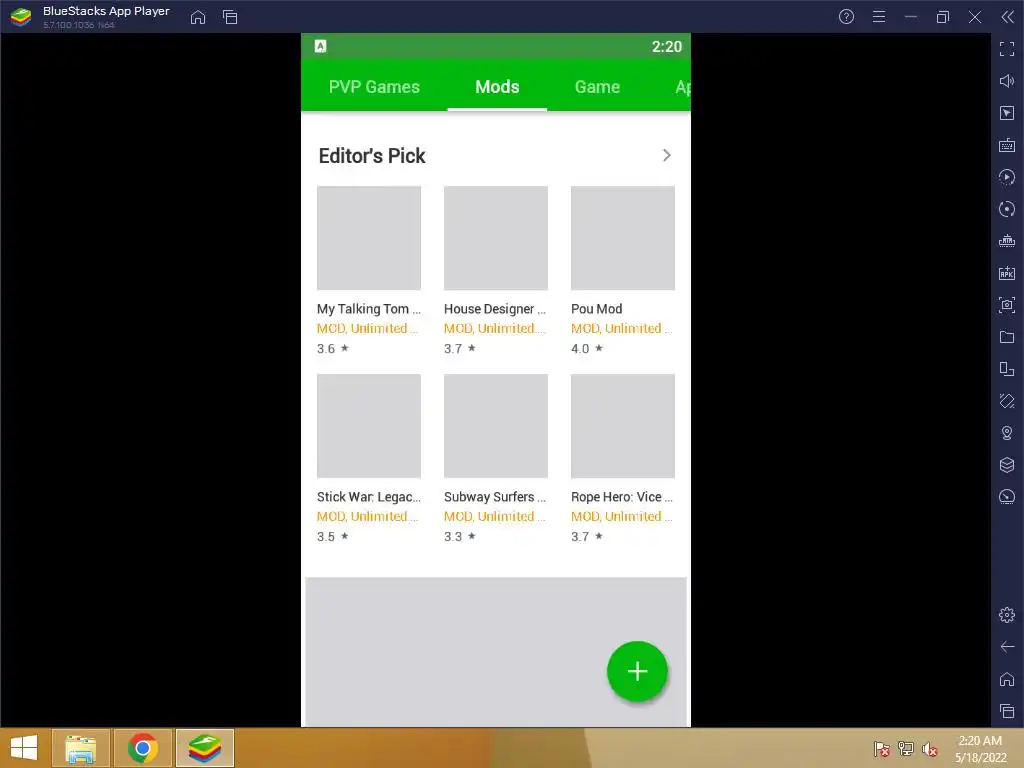Open recent apps icon in sidebar
1024x768 pixels.
[x=1007, y=711]
